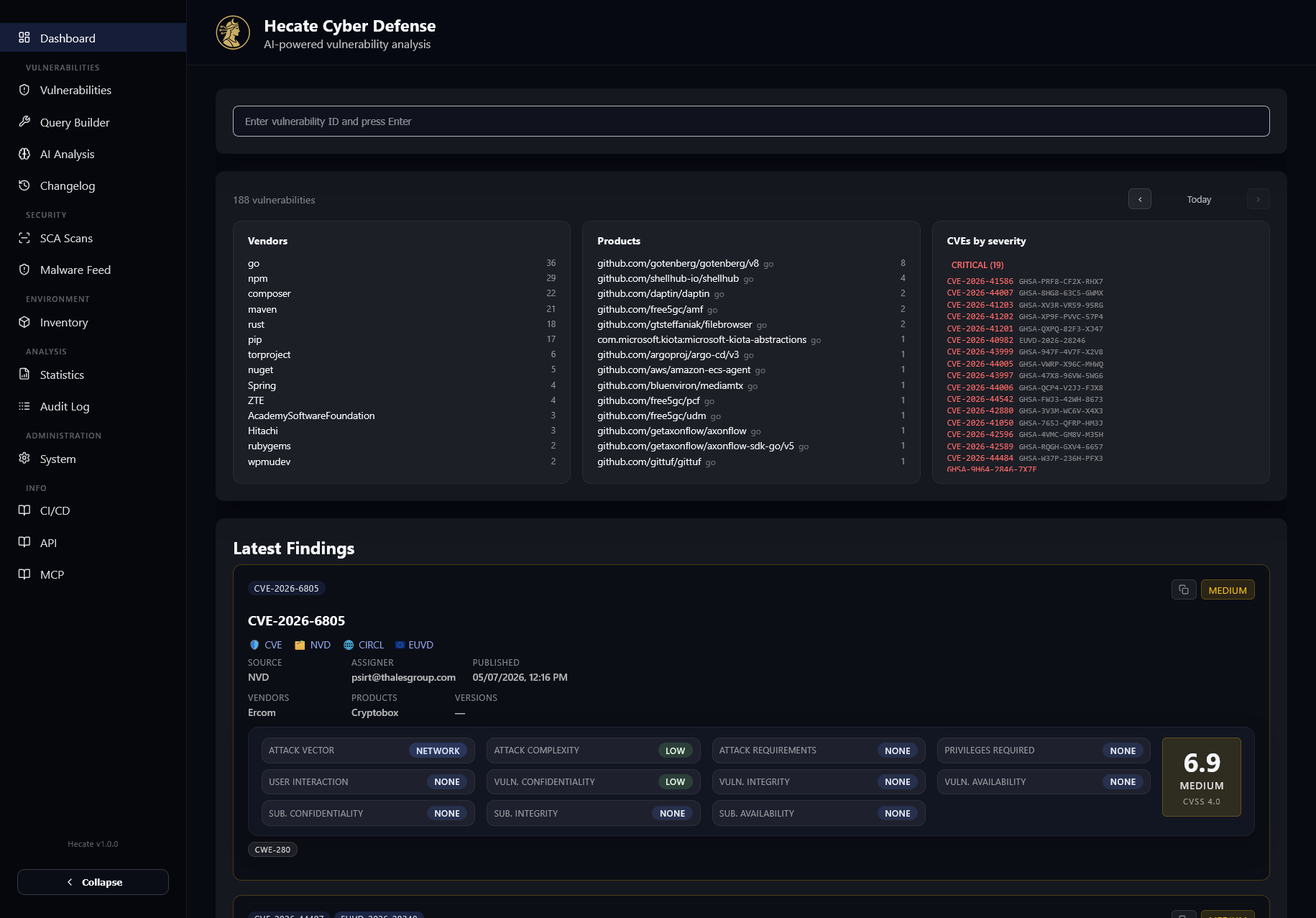Click the Audit Log list icon
1316x918 pixels.
tap(24, 406)
